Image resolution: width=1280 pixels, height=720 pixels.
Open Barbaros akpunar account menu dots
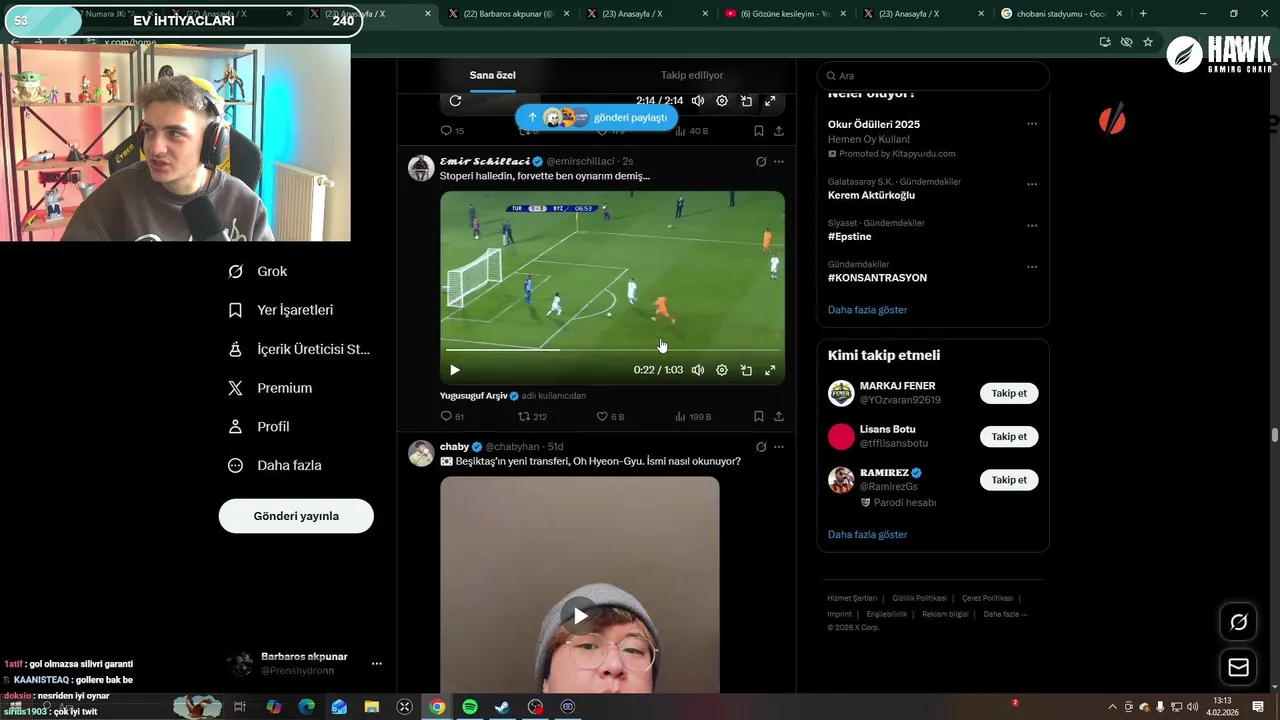point(377,663)
